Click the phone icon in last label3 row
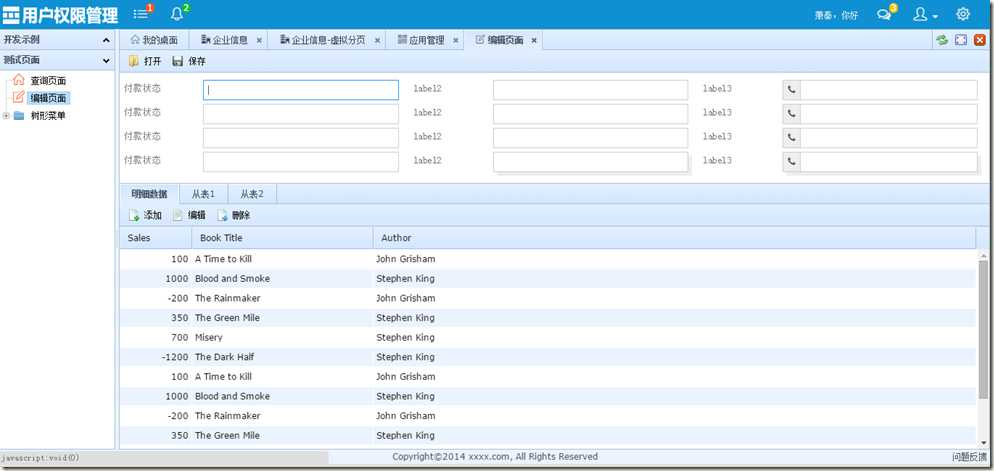This screenshot has width=994, height=471. (x=791, y=162)
